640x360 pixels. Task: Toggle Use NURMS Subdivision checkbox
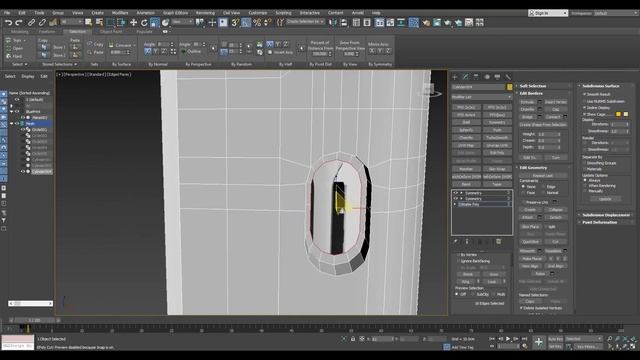click(584, 101)
